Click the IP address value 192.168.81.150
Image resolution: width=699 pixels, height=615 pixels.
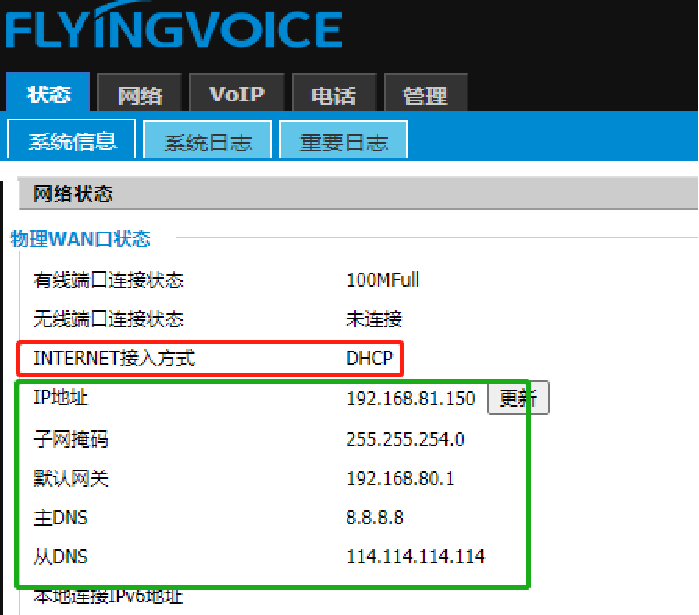(x=410, y=399)
